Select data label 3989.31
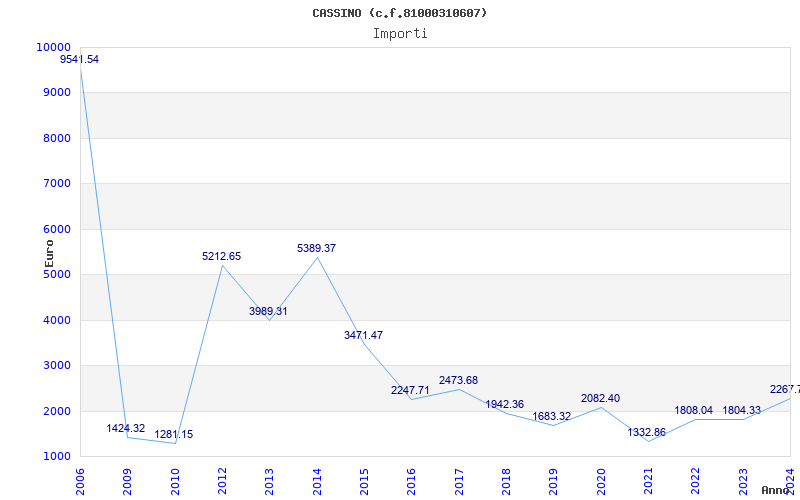This screenshot has width=800, height=500. [268, 311]
